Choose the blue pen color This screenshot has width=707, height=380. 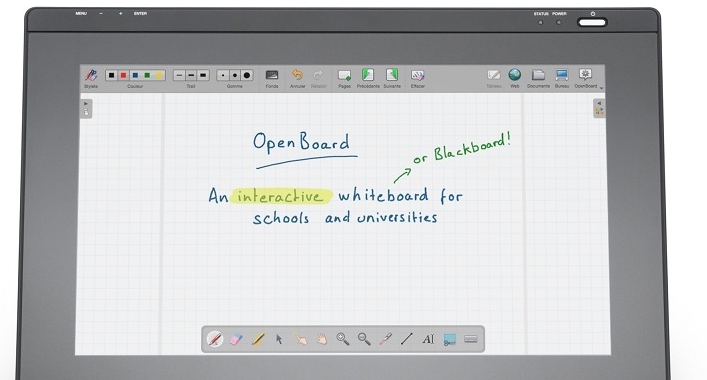point(135,75)
